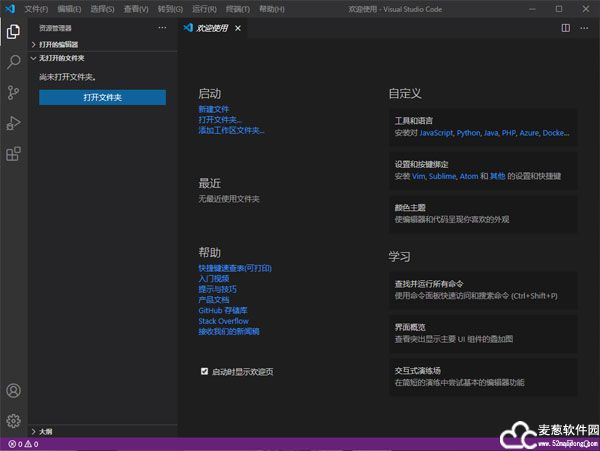Open the Accounts icon in activity bar
This screenshot has width=600, height=451.
click(13, 391)
